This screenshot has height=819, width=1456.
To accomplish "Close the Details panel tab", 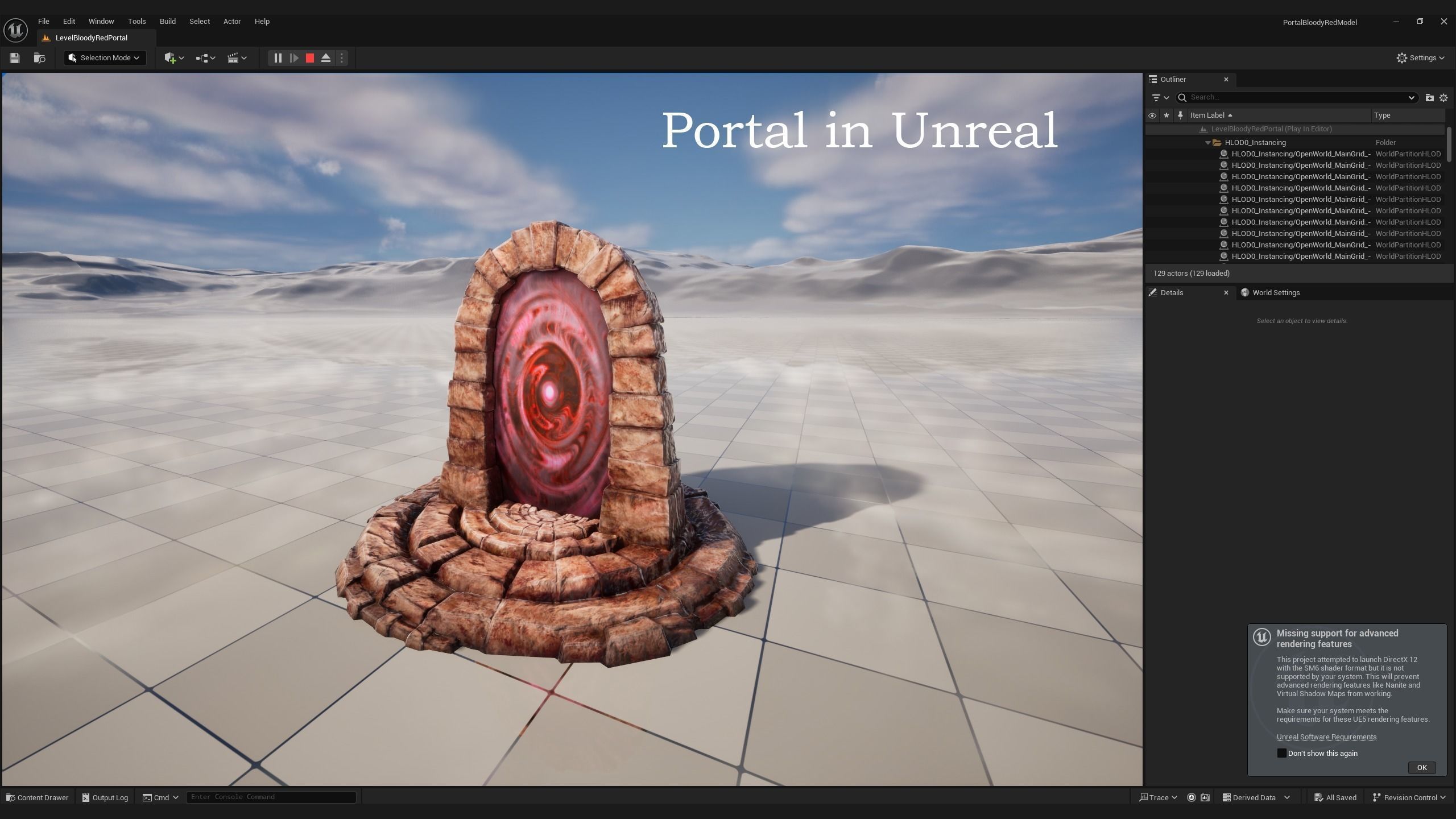I will tap(1226, 293).
